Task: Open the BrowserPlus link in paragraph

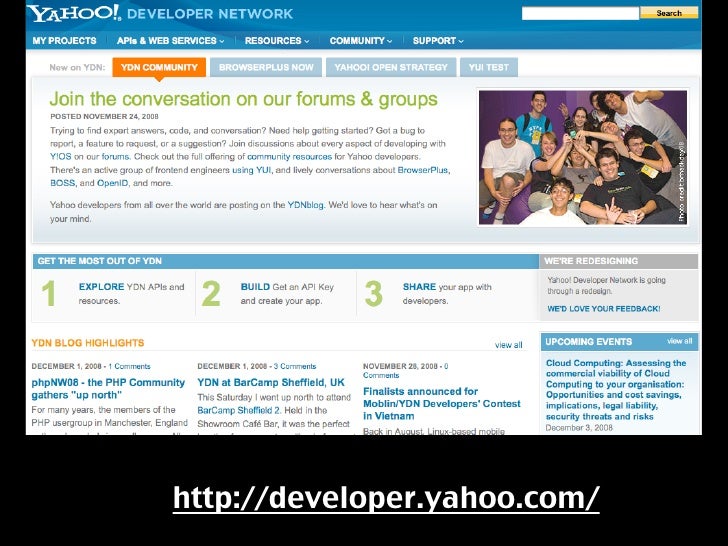Action: (x=422, y=170)
